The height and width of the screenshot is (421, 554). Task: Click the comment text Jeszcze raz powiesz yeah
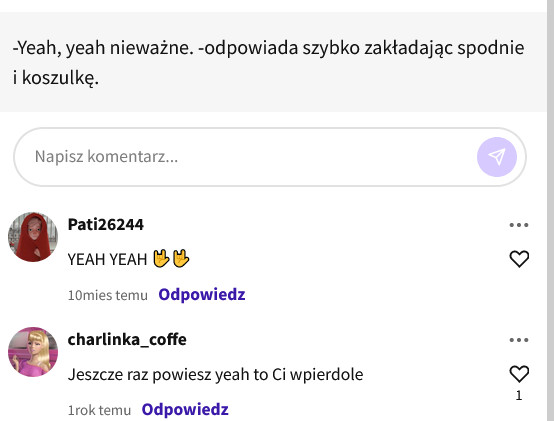[x=216, y=374]
